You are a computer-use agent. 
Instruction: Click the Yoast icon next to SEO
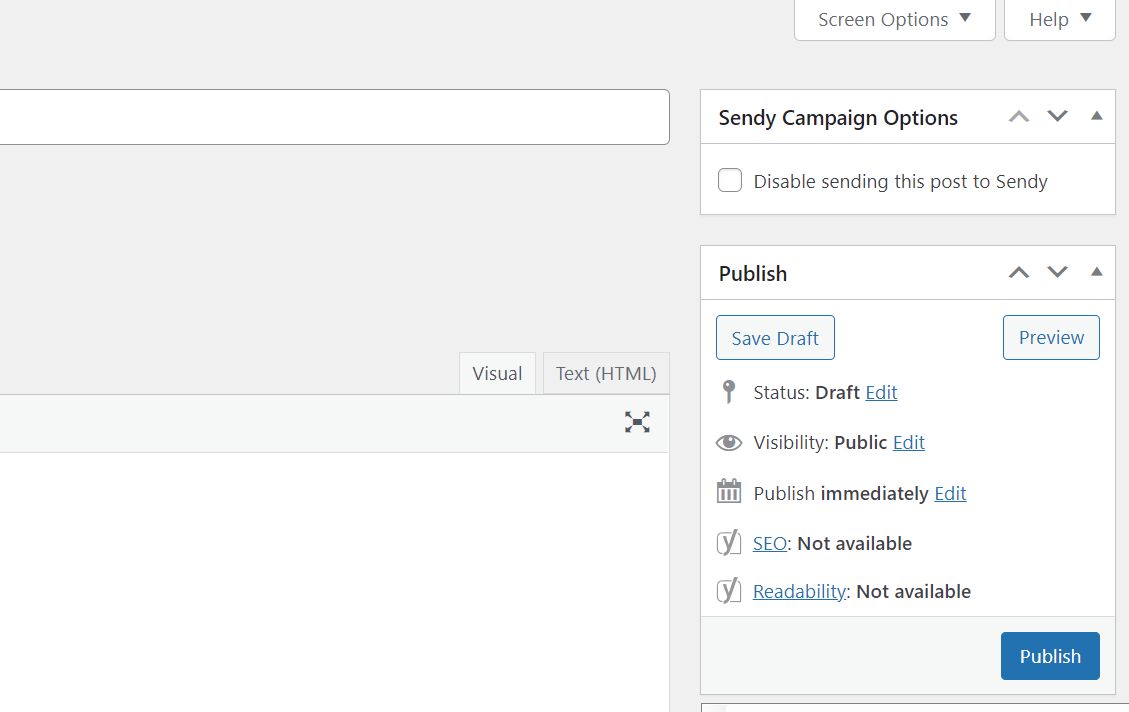click(729, 543)
